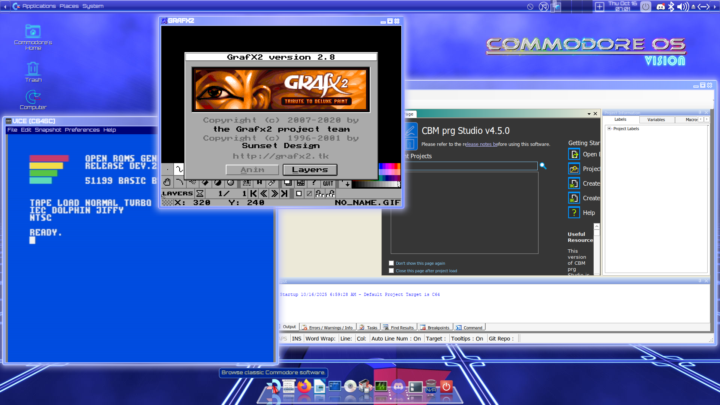Click the date and time in the top panel
Image resolution: width=720 pixels, height=405 pixels.
[x=623, y=6]
